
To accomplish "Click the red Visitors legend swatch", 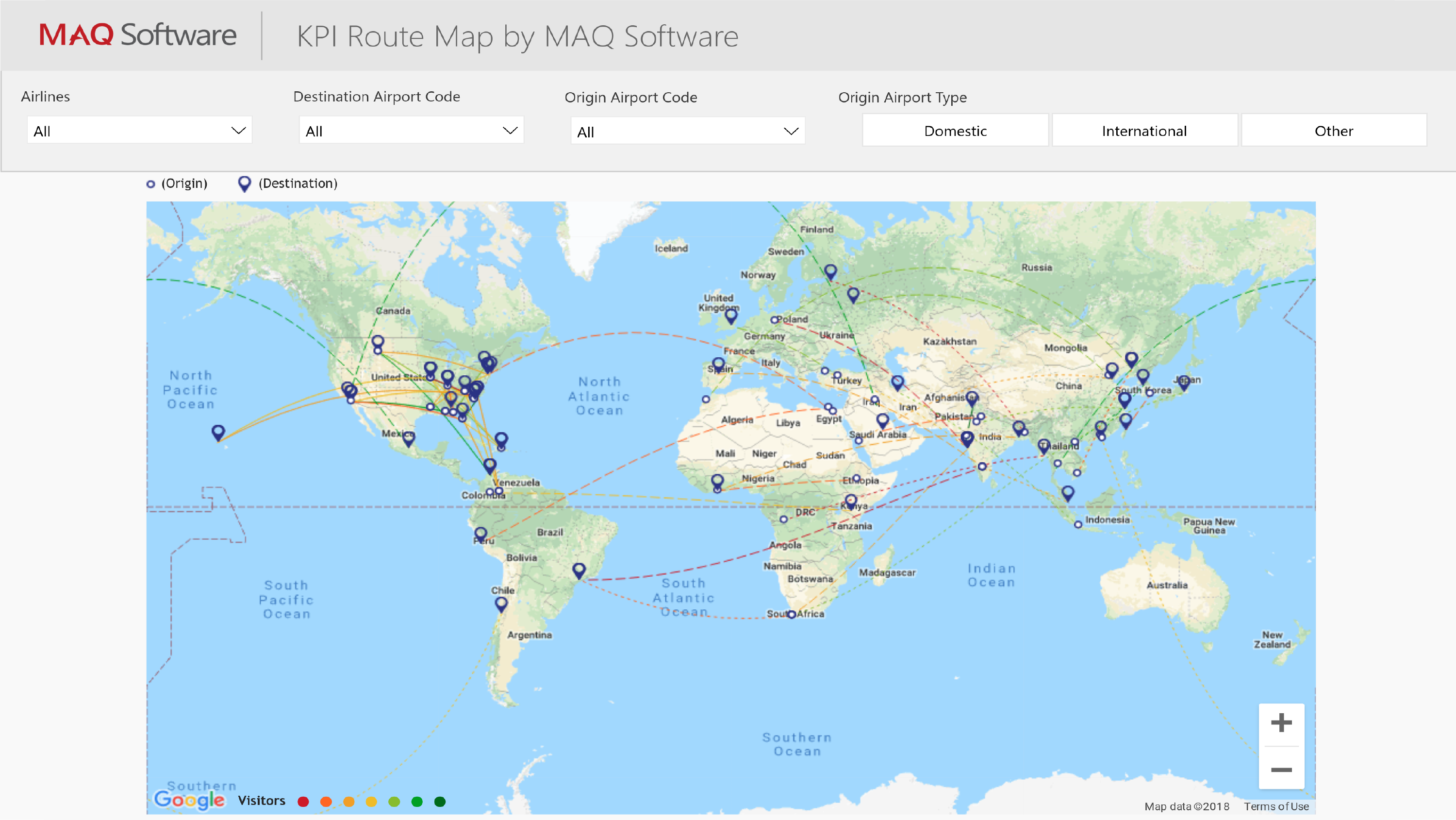I will (303, 802).
